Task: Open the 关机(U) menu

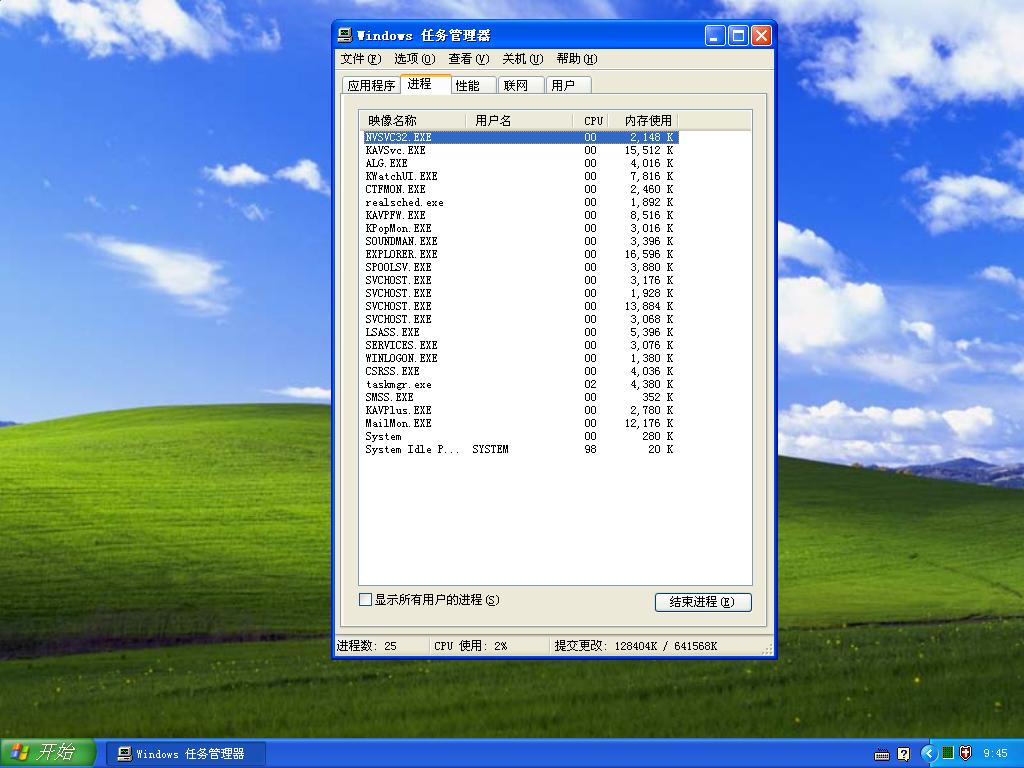Action: pos(522,59)
